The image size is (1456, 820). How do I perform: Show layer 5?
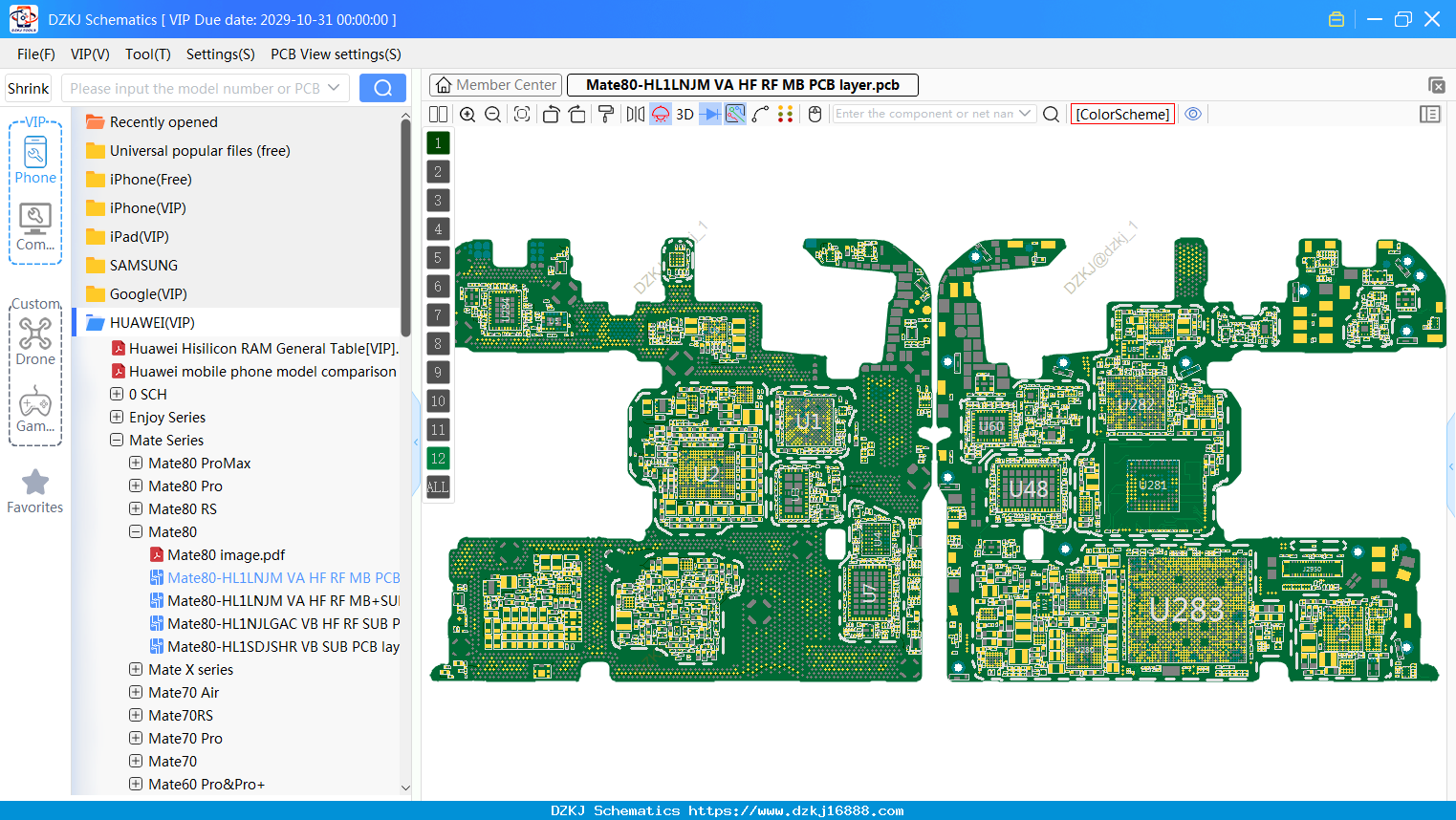[x=438, y=258]
